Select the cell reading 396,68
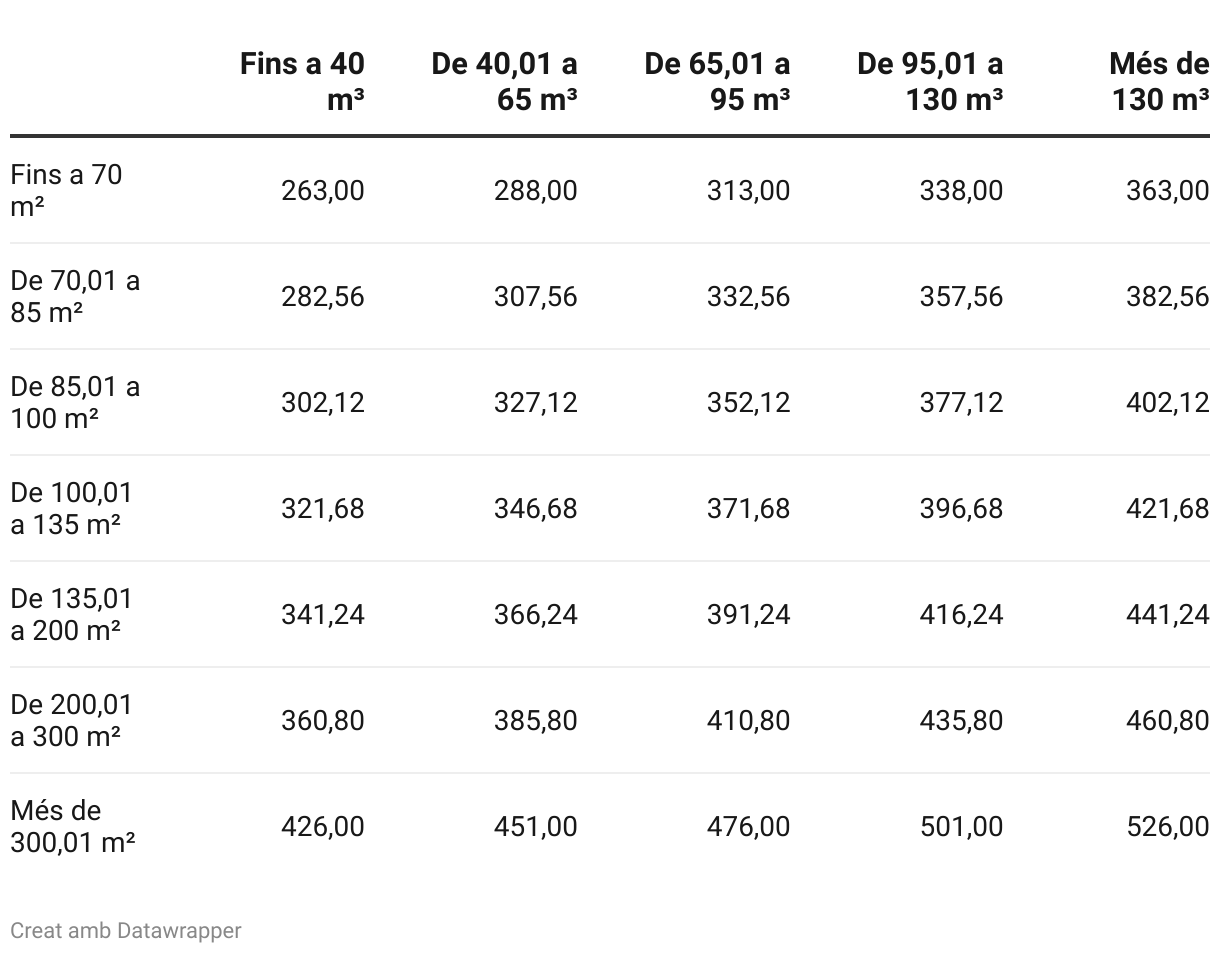Viewport: 1220px width, 954px height. click(961, 508)
